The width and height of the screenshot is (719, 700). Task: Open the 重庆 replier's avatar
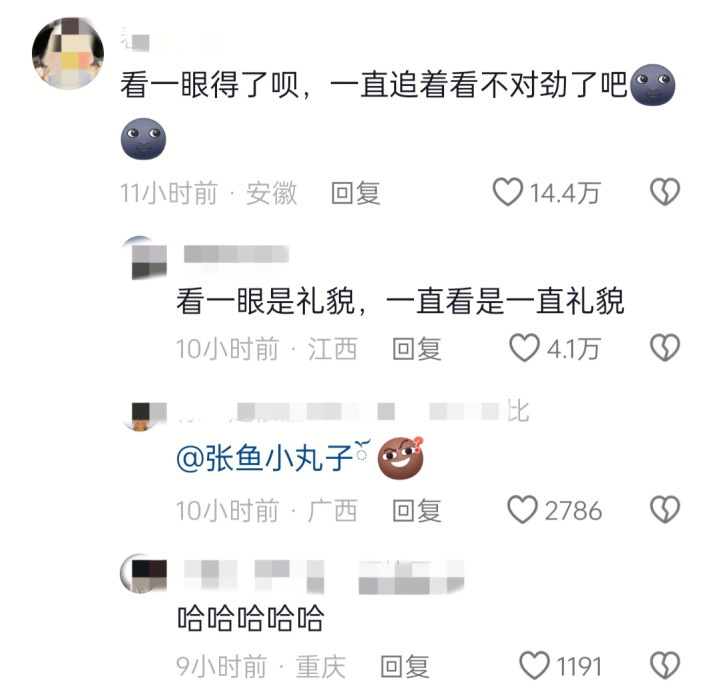tap(143, 573)
